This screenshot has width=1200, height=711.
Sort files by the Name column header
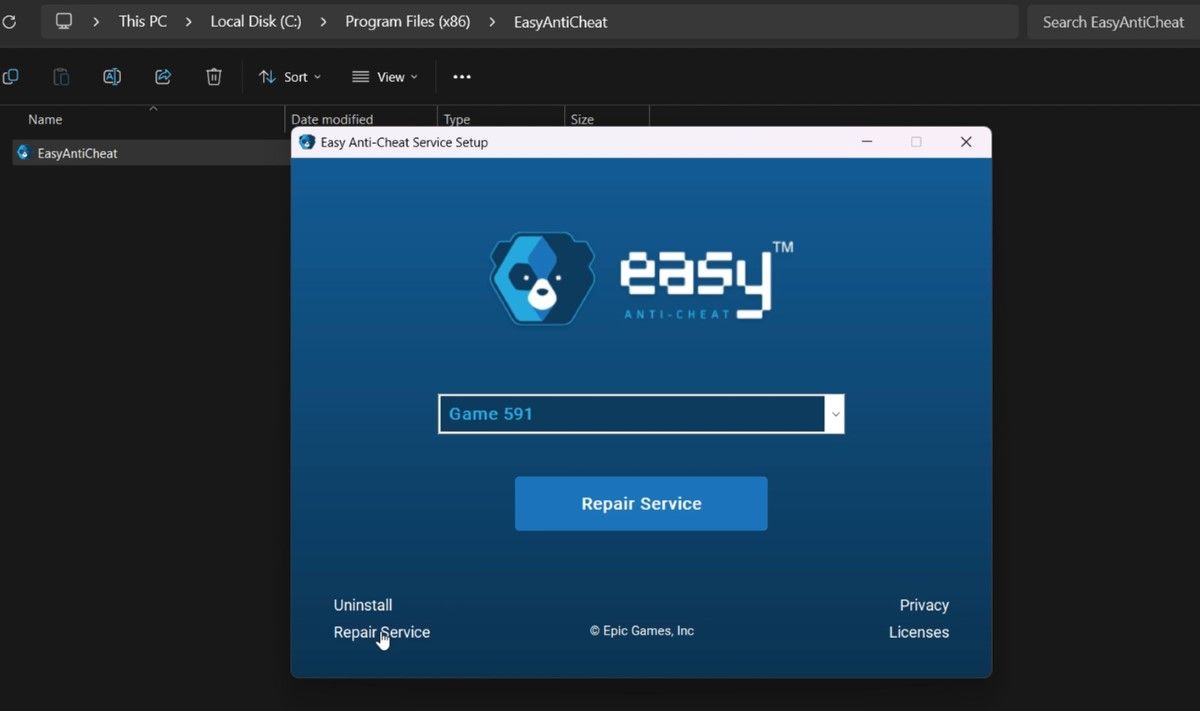tap(45, 119)
